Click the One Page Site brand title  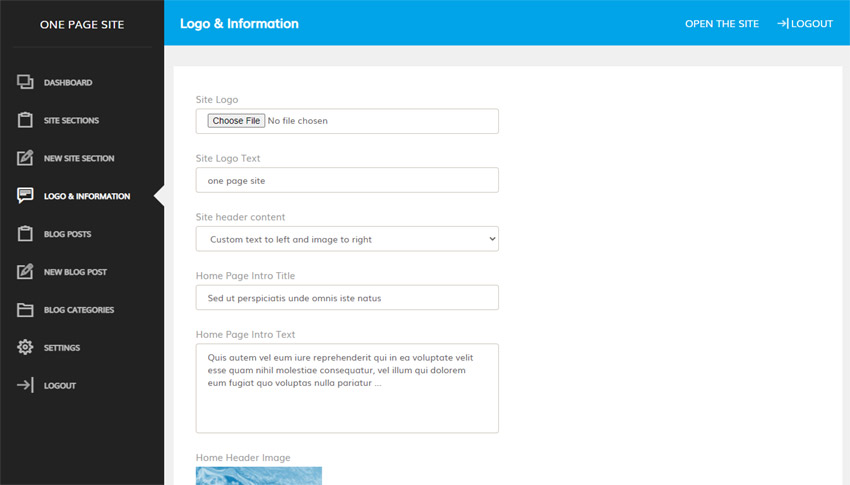[82, 24]
